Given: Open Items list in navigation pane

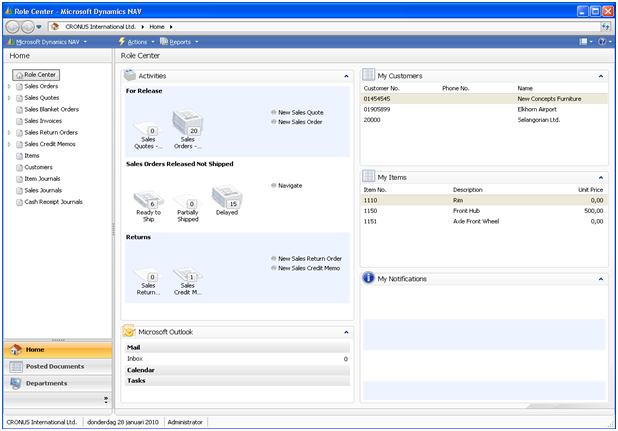Looking at the screenshot, I should click(x=32, y=156).
